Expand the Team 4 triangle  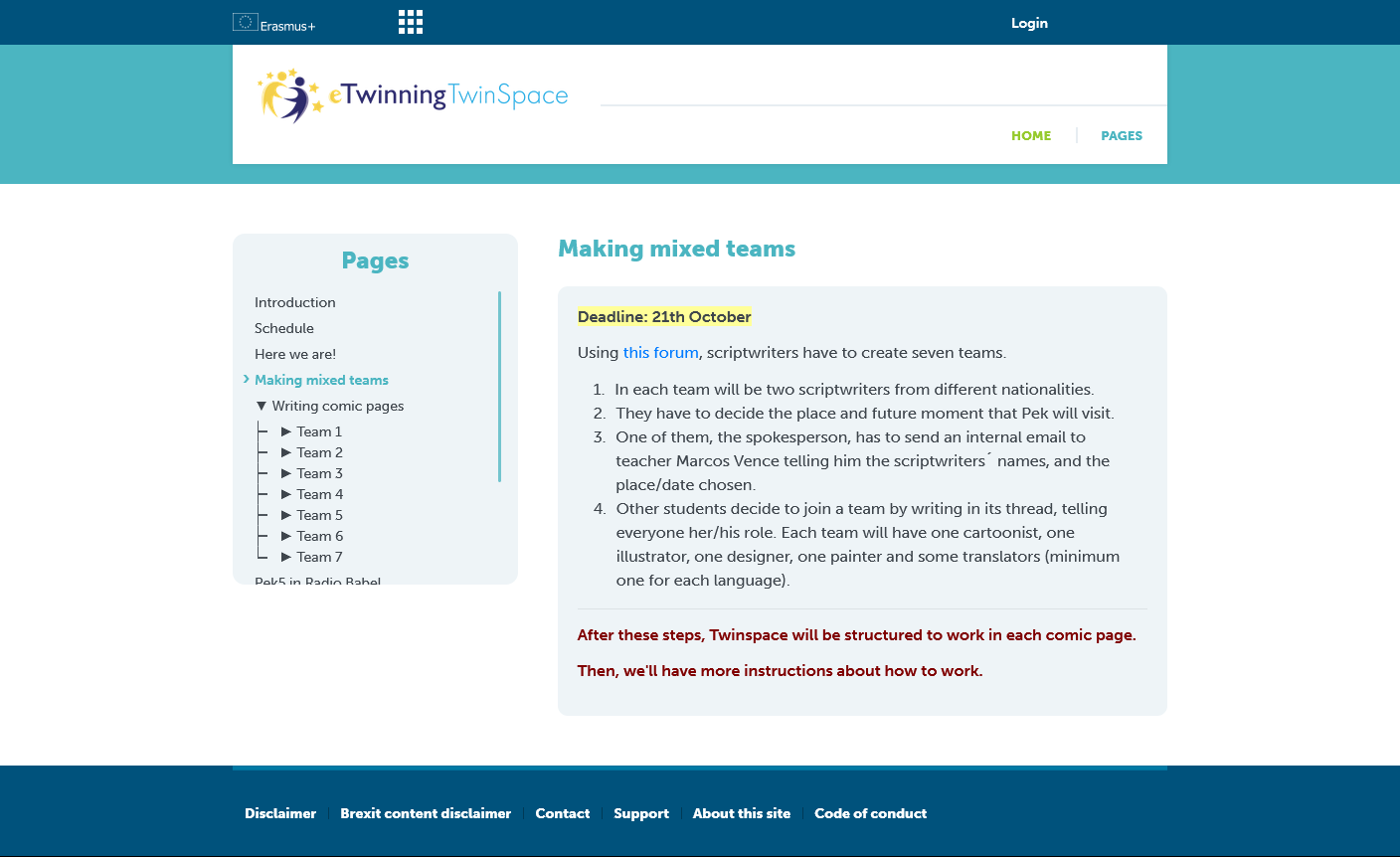click(286, 494)
